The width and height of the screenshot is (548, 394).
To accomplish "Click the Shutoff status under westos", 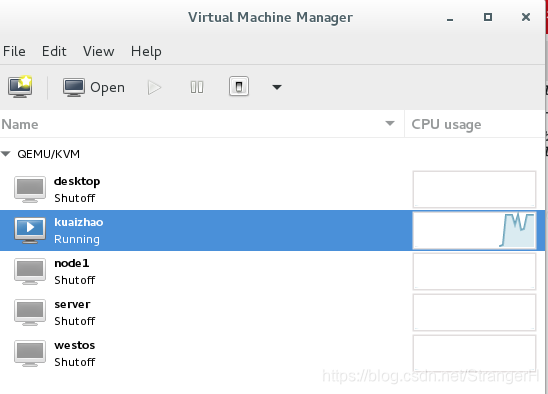I will pos(74,362).
